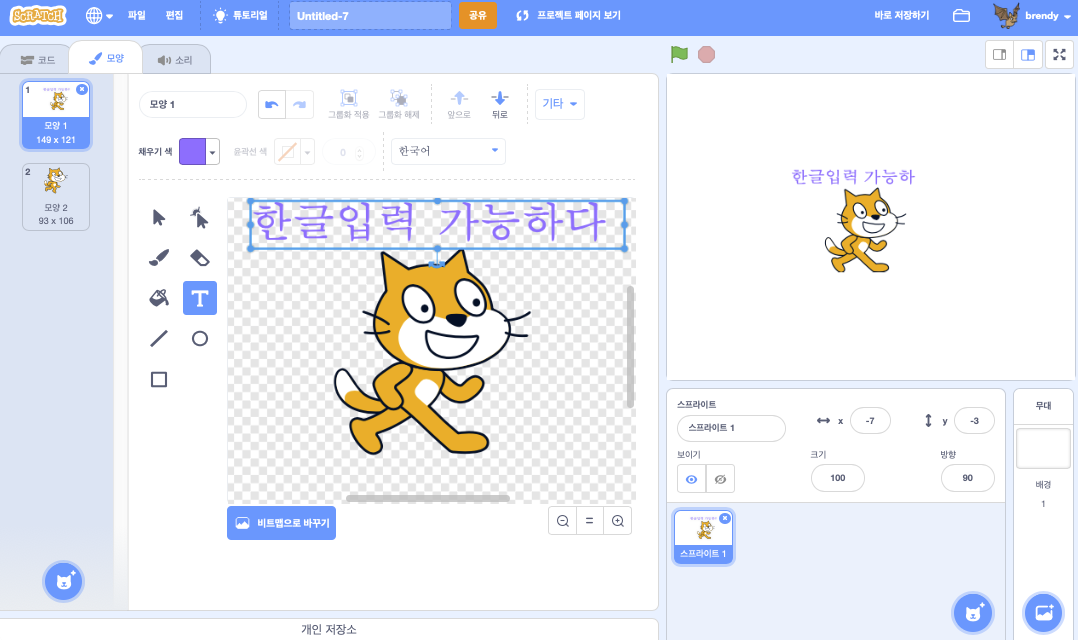Edit the sprite name field 스프라이트 1
This screenshot has height=640, width=1078.
pyautogui.click(x=731, y=428)
